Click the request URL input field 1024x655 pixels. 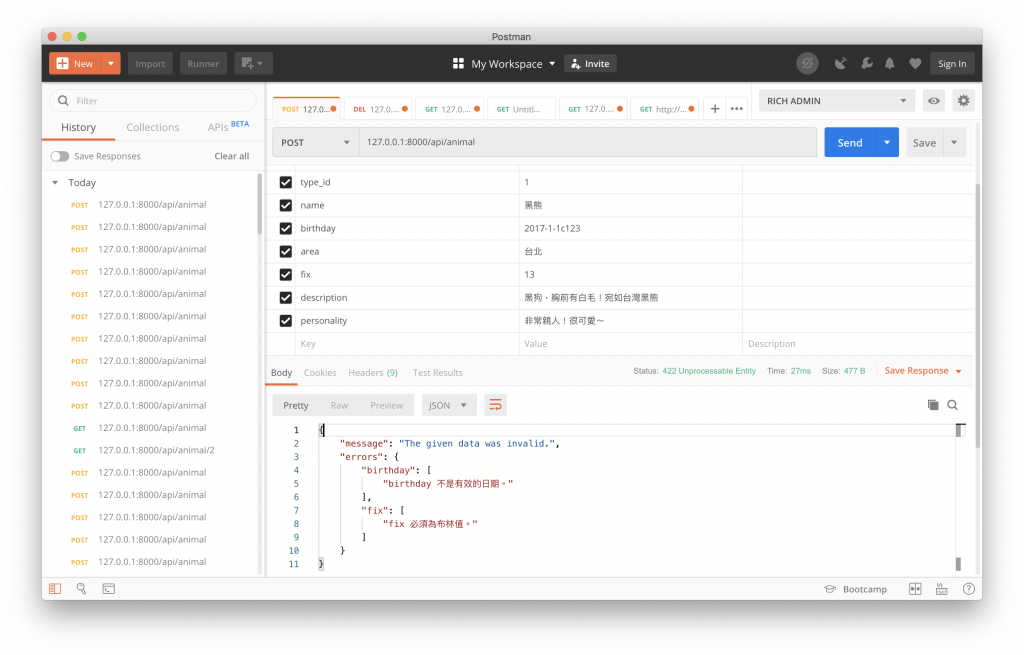pos(588,142)
